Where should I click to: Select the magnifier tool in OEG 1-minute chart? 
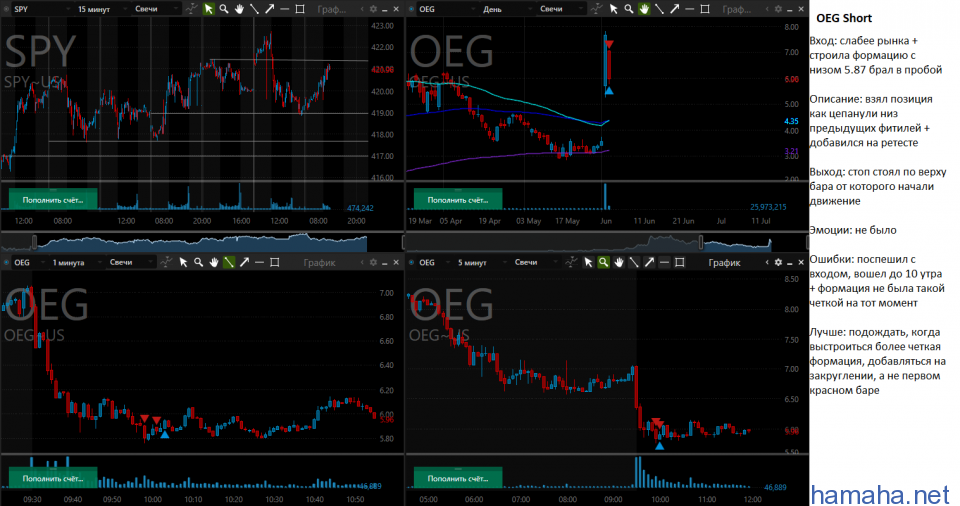(x=198, y=262)
